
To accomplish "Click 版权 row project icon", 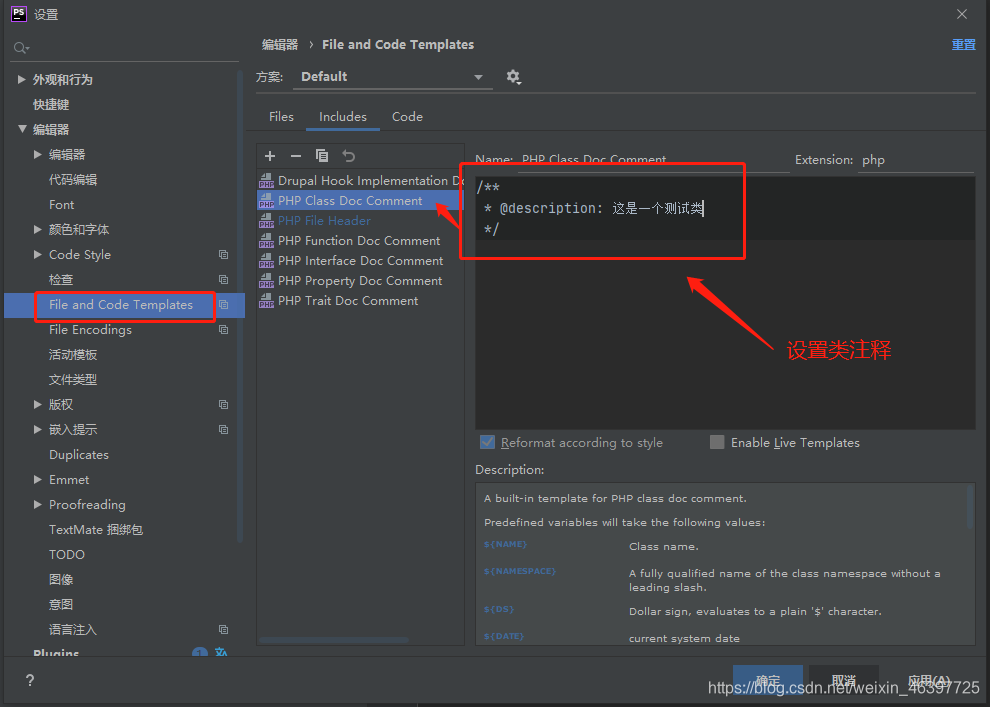I will point(224,405).
